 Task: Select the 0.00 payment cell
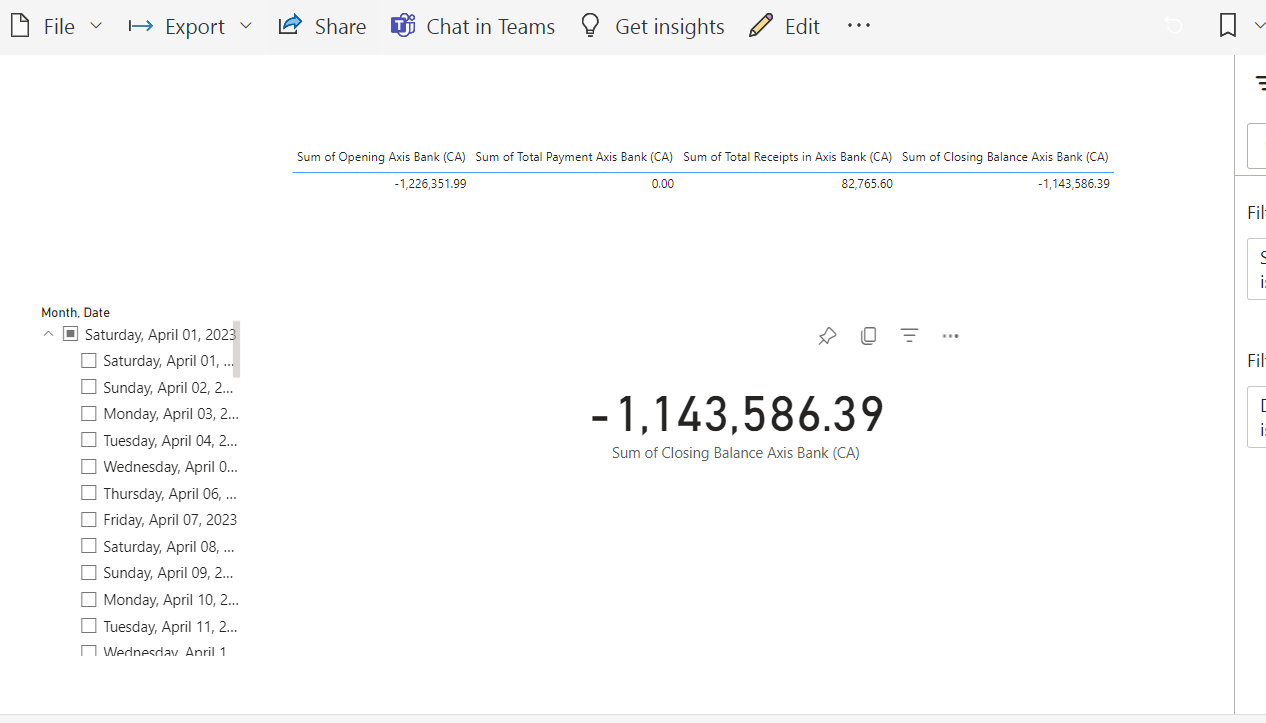[662, 184]
